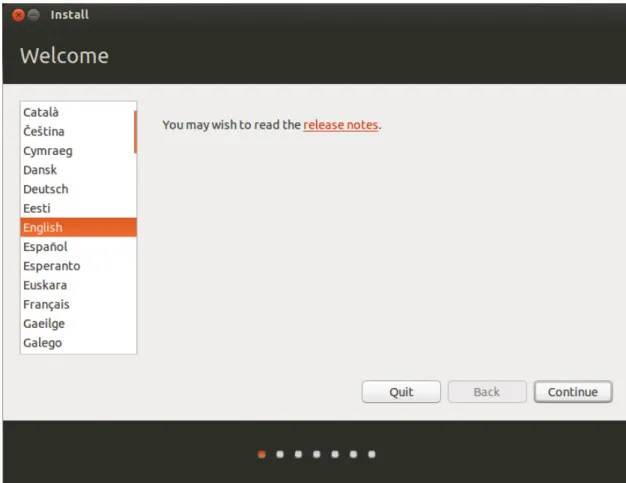
Task: Choose Eesti from the languages
Action: pos(78,208)
